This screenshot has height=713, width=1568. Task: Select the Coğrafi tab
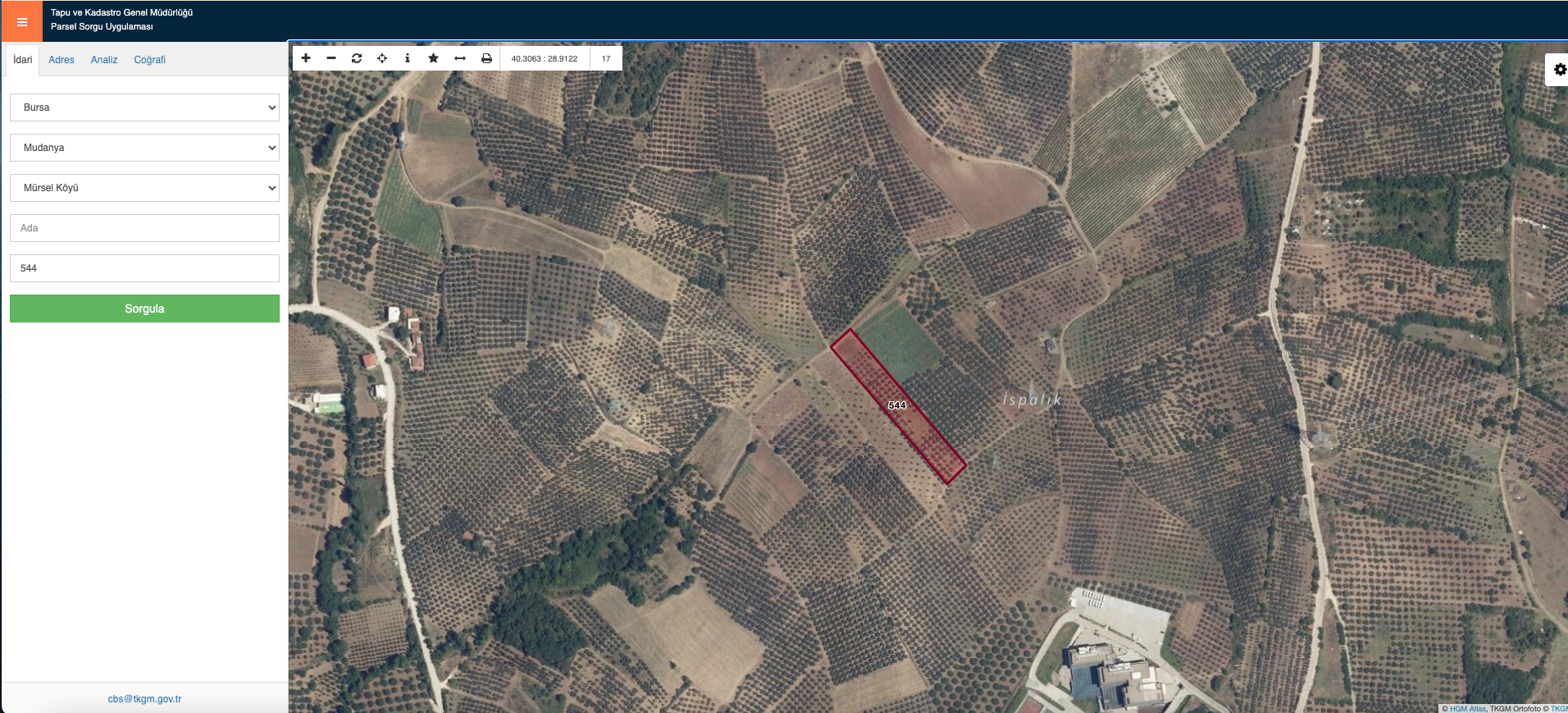(x=150, y=60)
